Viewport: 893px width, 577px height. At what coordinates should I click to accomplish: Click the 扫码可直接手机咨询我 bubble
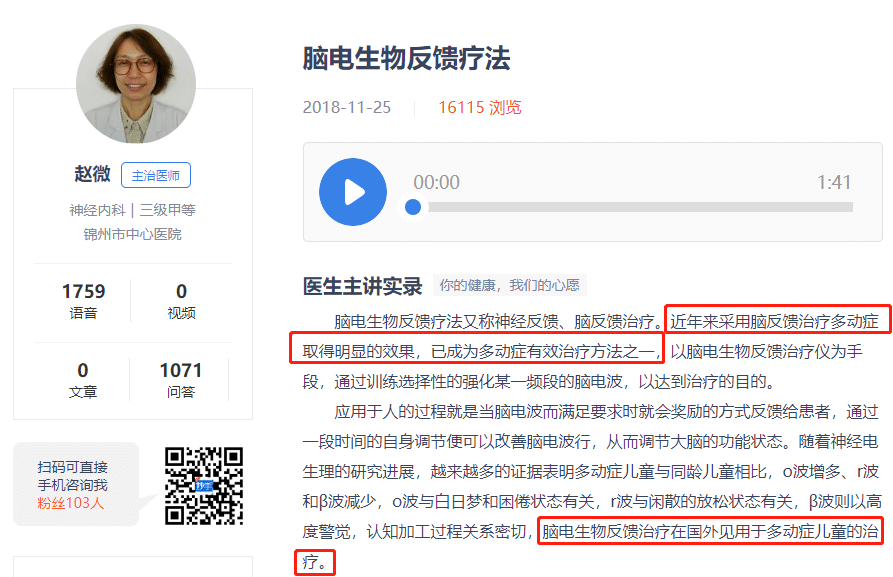tap(73, 484)
